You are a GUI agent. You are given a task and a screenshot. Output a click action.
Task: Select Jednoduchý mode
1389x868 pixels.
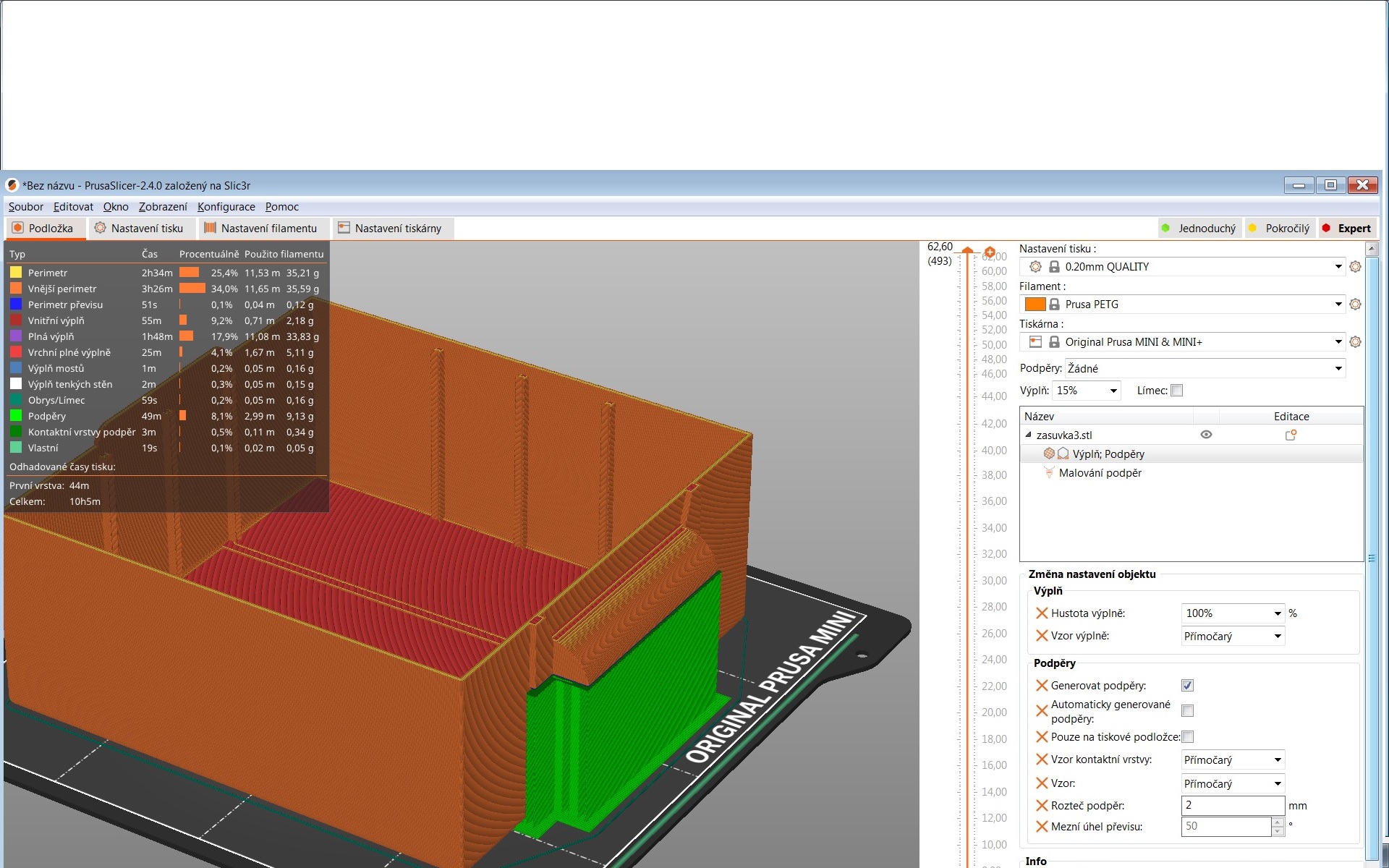click(x=1199, y=229)
